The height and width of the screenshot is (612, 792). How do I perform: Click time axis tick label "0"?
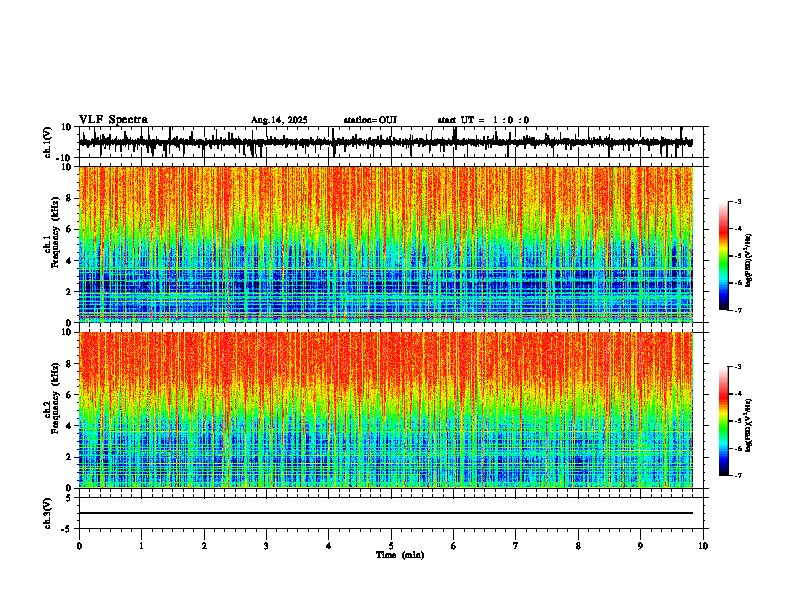[x=79, y=546]
